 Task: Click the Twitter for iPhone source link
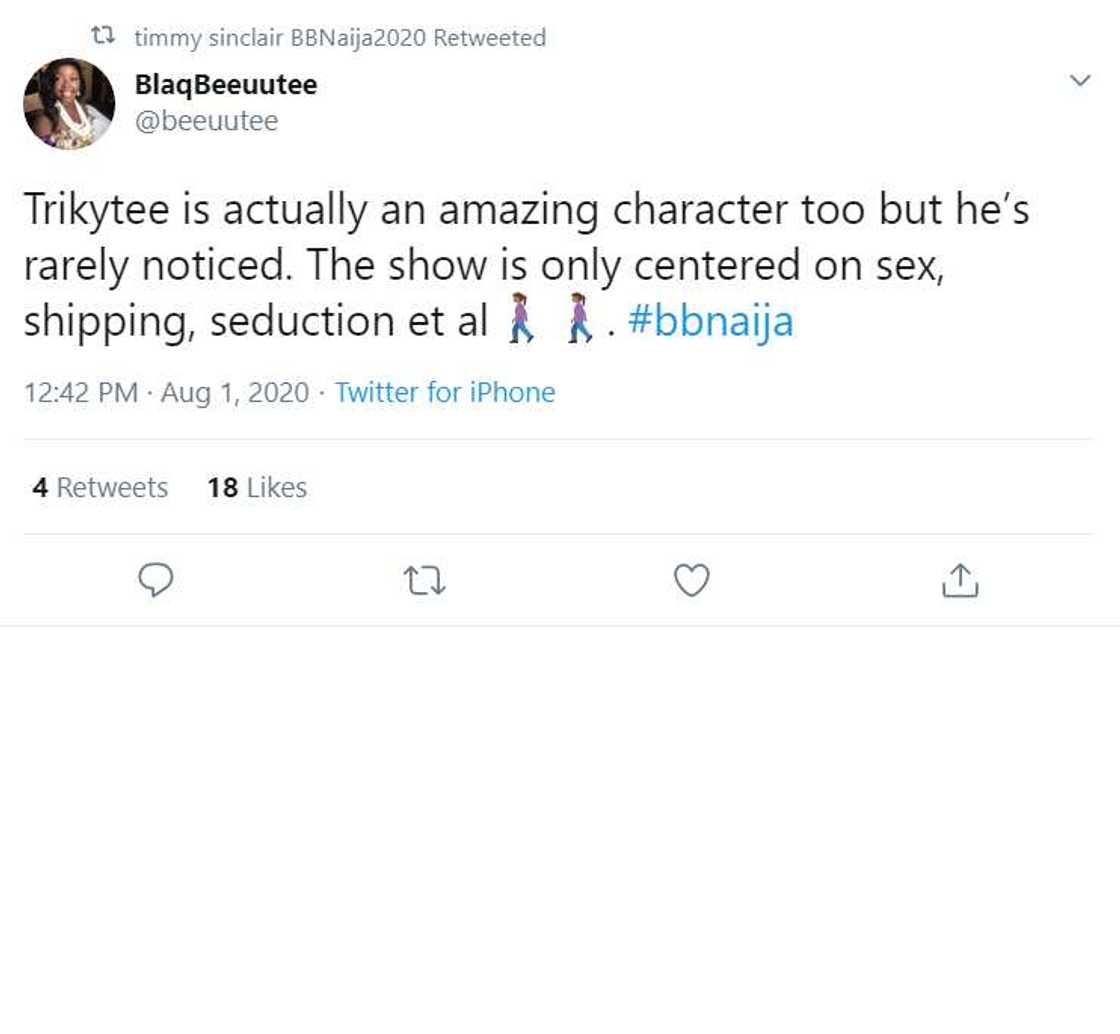pyautogui.click(x=444, y=392)
